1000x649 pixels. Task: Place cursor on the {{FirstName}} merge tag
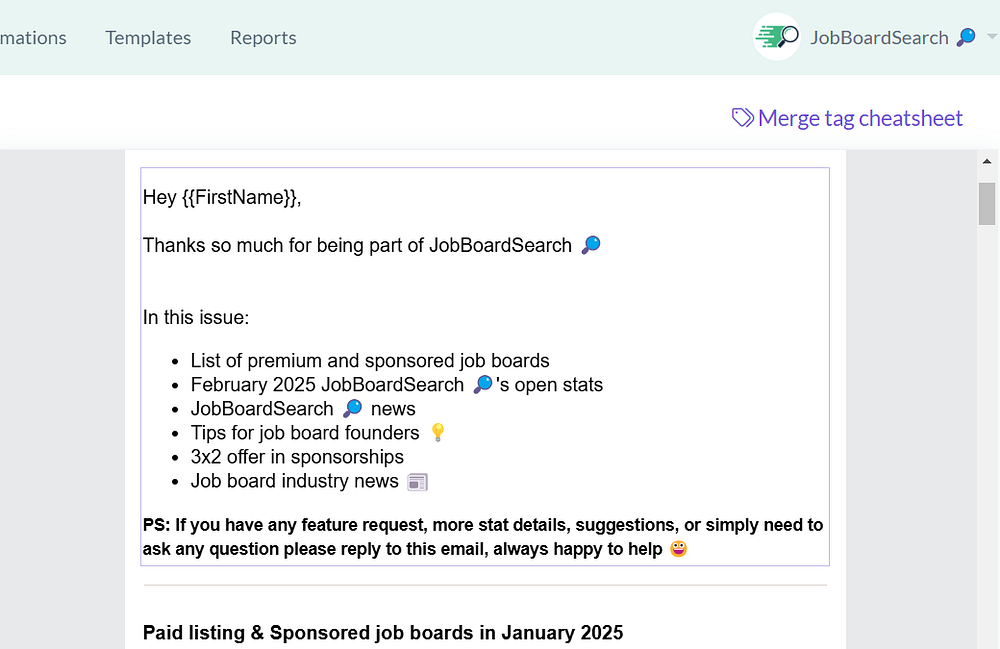[x=240, y=198]
